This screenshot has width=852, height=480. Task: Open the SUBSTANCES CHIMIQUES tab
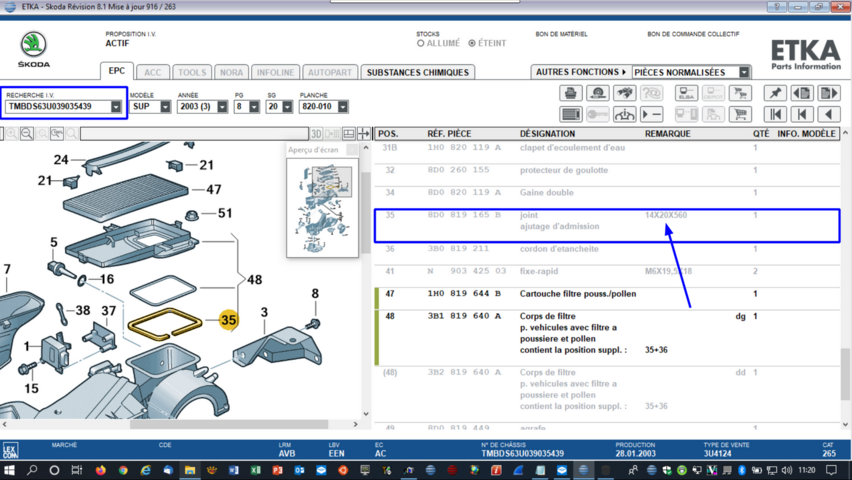[417, 72]
